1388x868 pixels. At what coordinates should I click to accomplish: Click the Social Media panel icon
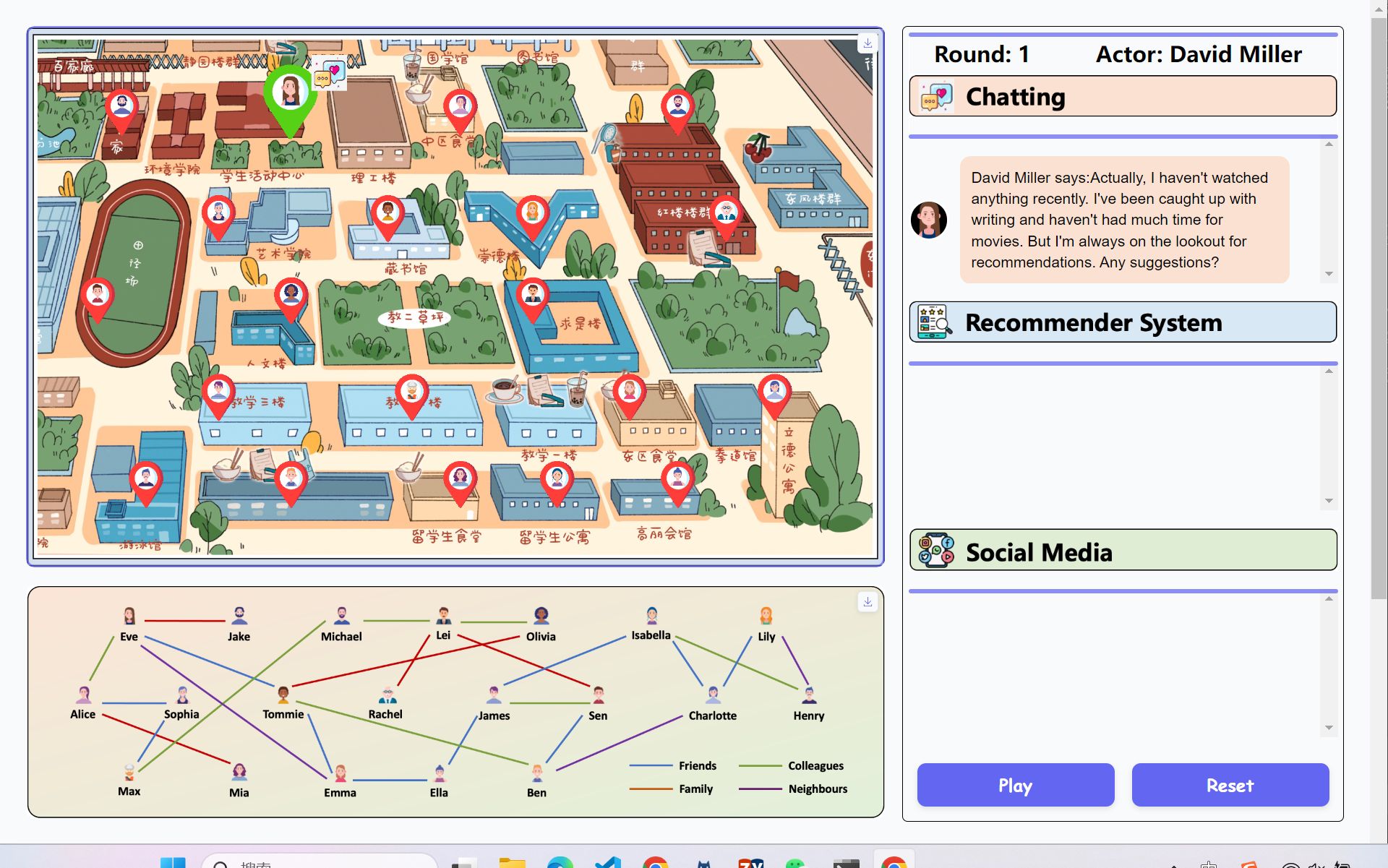pyautogui.click(x=935, y=550)
